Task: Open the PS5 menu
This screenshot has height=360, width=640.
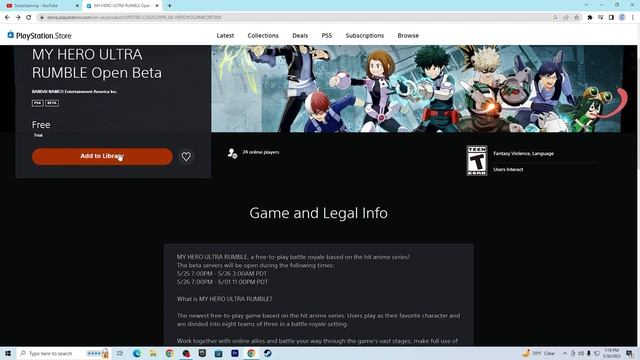Action: tap(327, 36)
